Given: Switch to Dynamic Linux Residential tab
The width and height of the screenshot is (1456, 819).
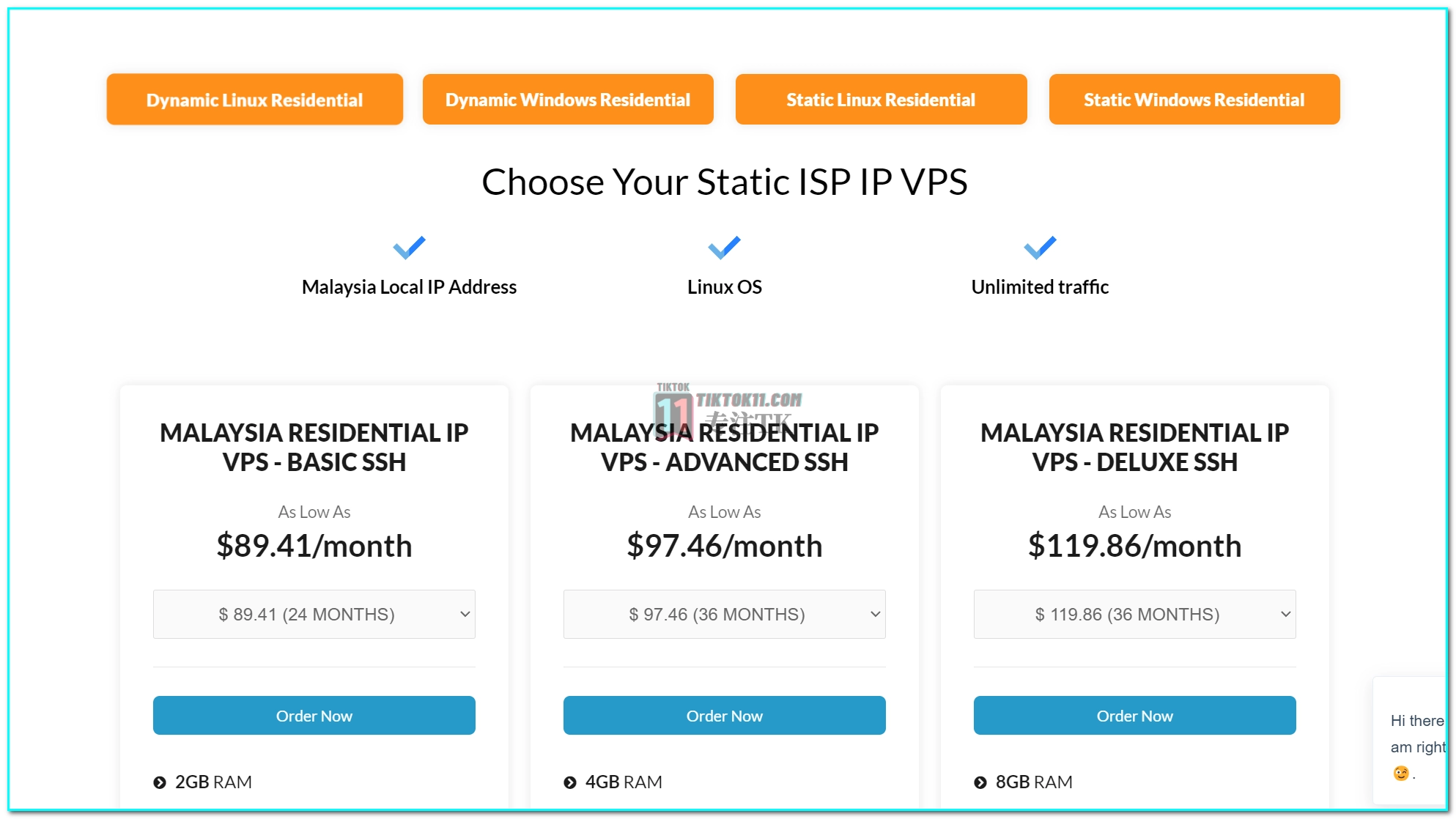Looking at the screenshot, I should (255, 100).
